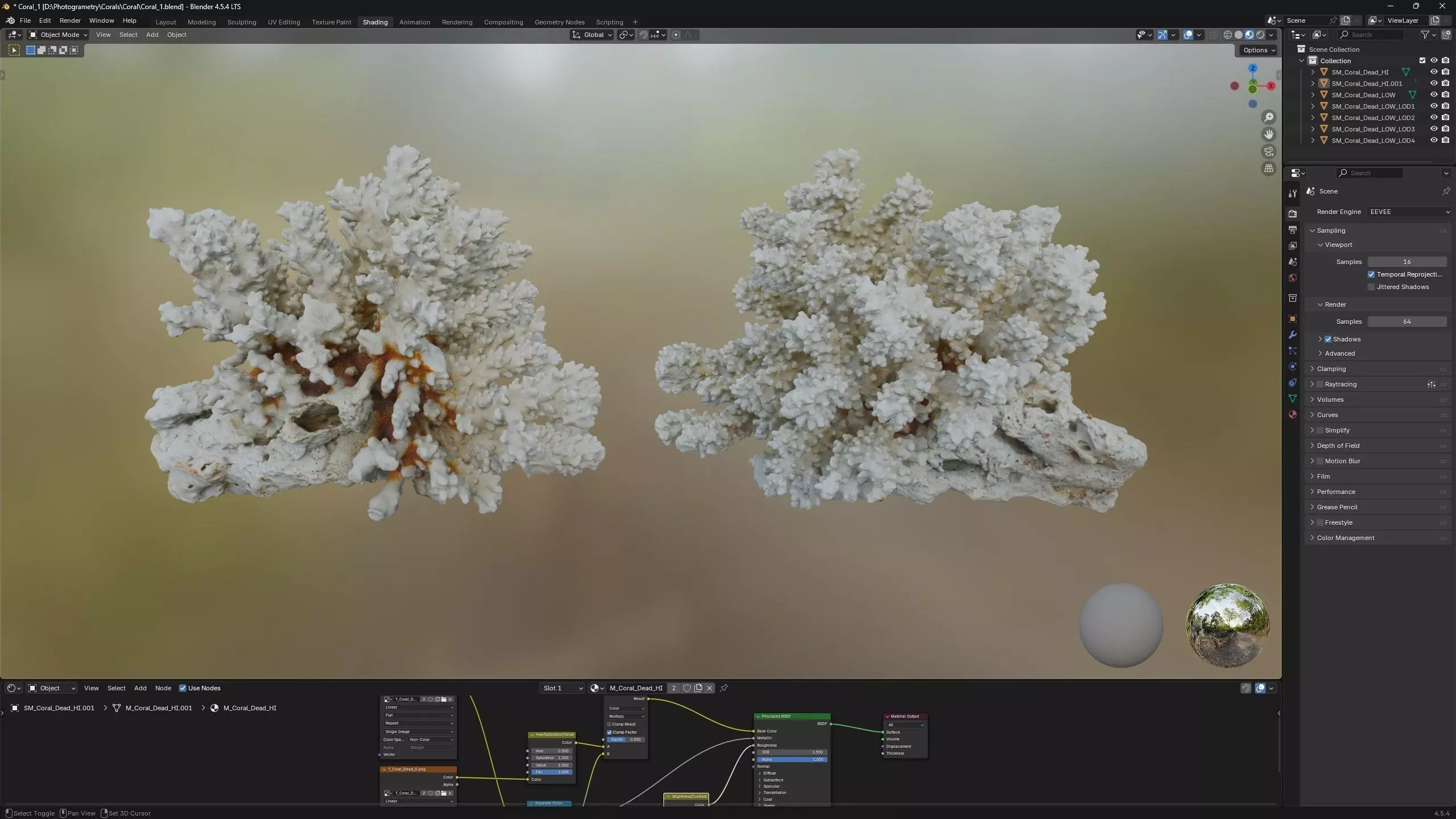Open the Object properties tab
The height and width of the screenshot is (819, 1456).
pos(1293,319)
